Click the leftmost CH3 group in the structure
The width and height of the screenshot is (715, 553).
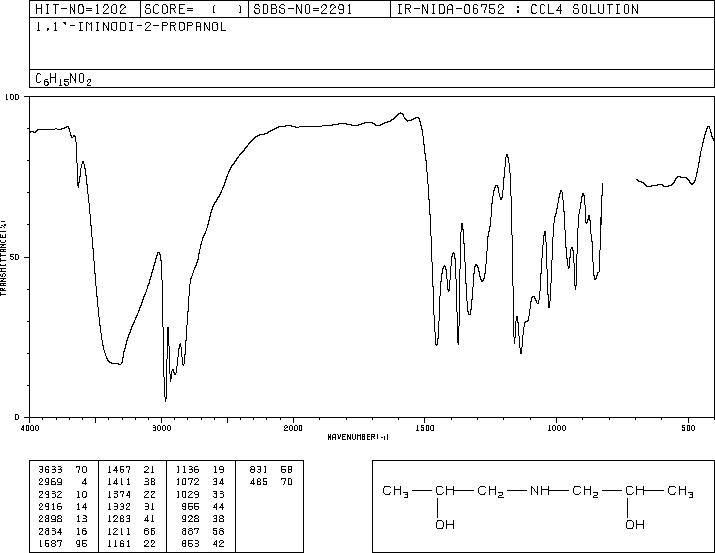point(395,491)
